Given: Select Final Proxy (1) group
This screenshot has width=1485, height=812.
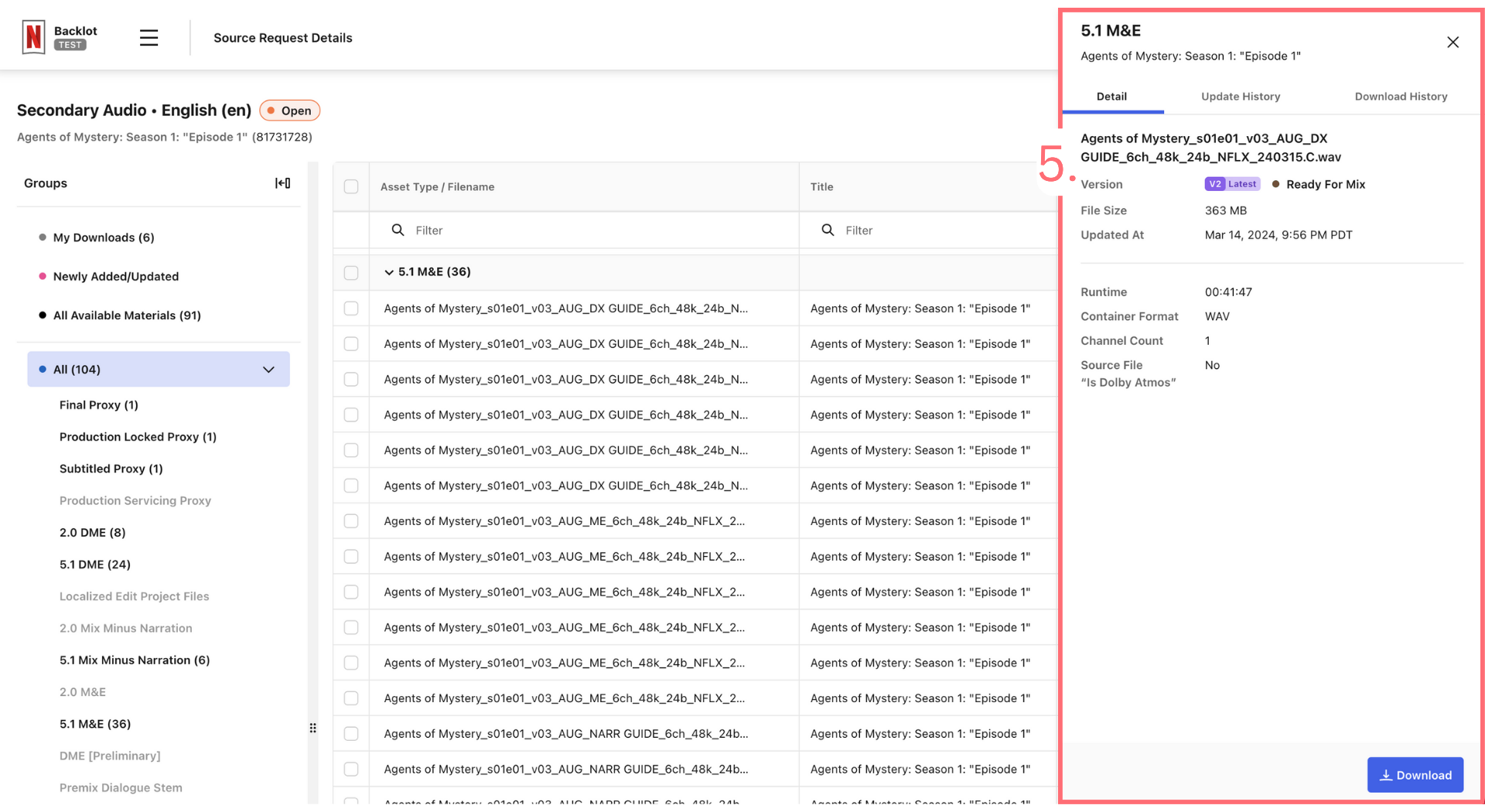Looking at the screenshot, I should [99, 405].
